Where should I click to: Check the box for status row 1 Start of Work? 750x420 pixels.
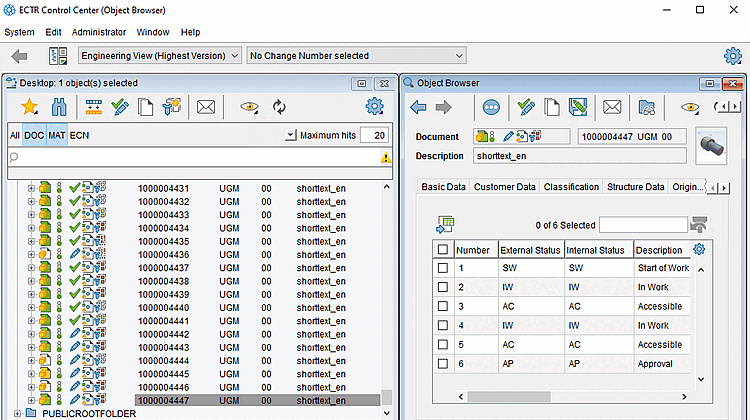(x=443, y=268)
